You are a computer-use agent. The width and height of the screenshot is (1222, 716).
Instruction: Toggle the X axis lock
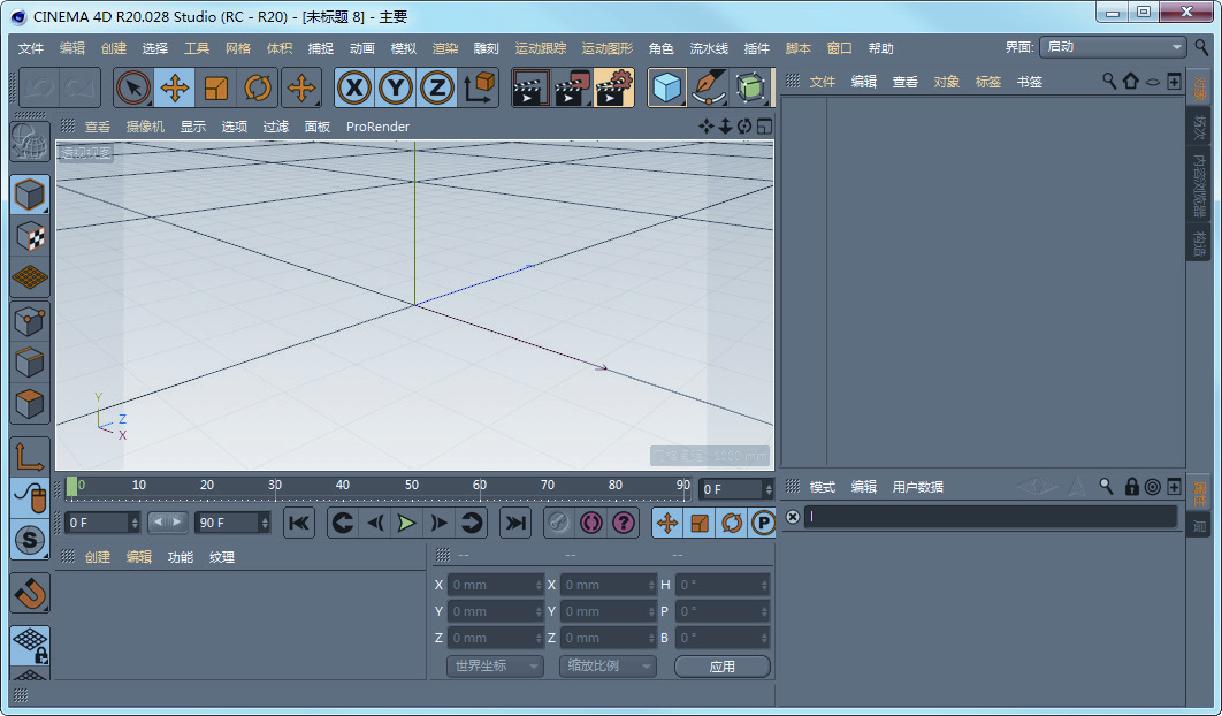click(x=353, y=89)
